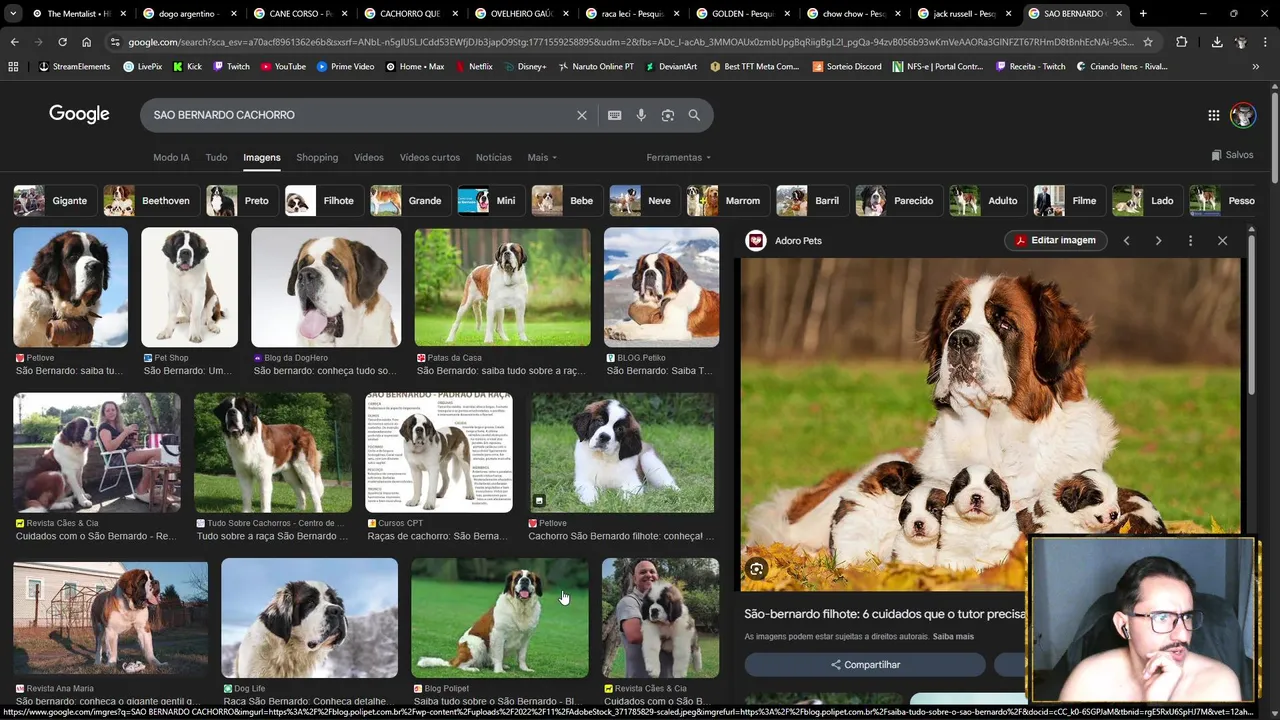Submit the search with the magnifier icon
1280x720 pixels.
694,115
